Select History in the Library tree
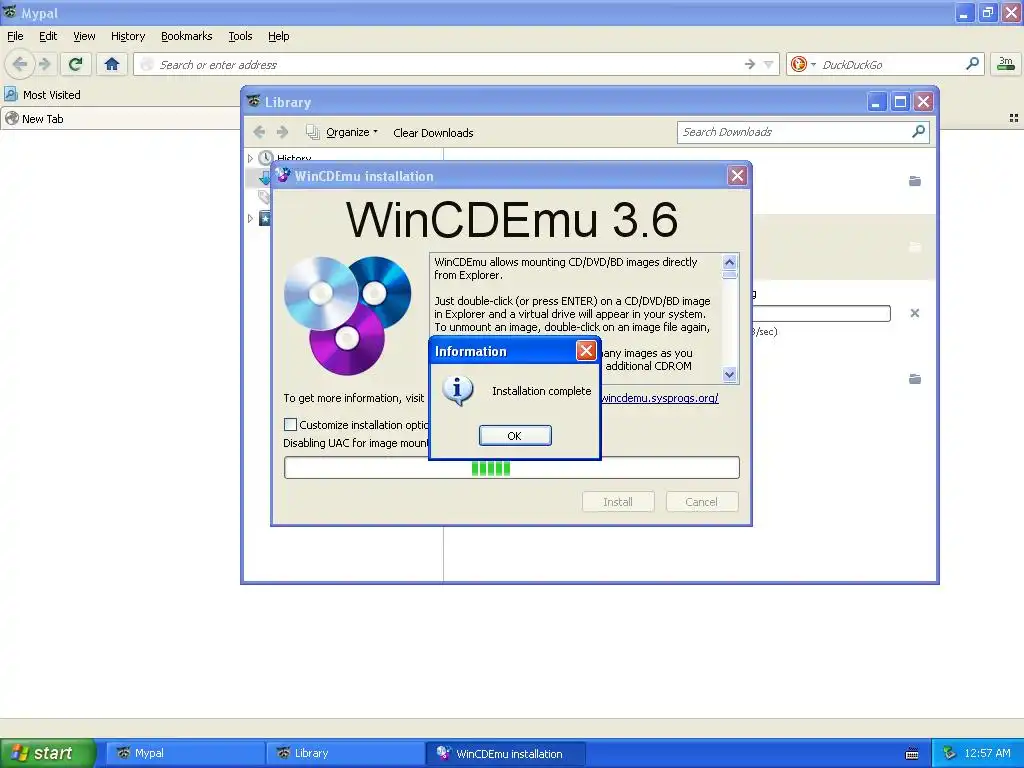 click(x=294, y=157)
